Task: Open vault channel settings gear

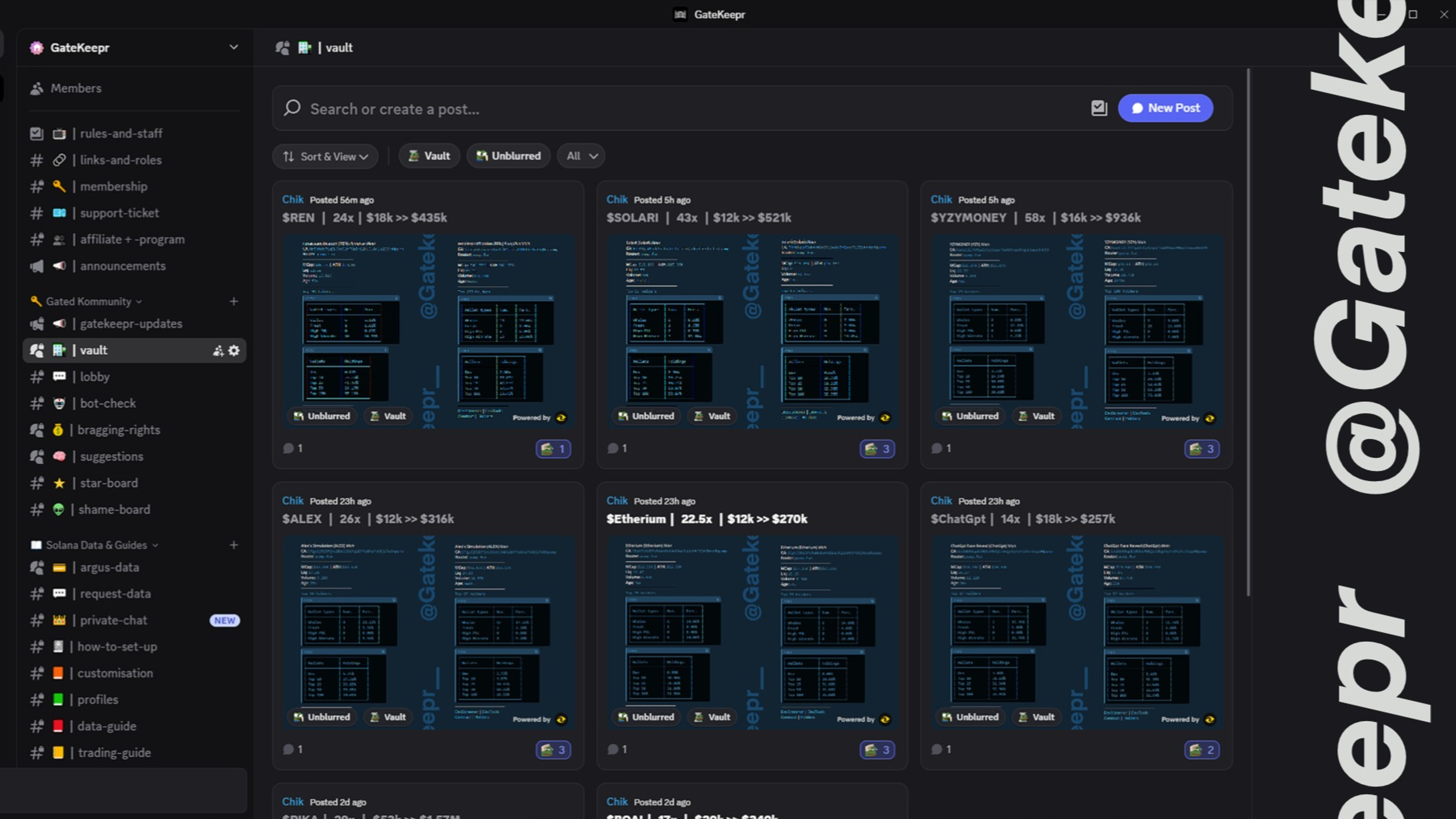Action: [234, 350]
